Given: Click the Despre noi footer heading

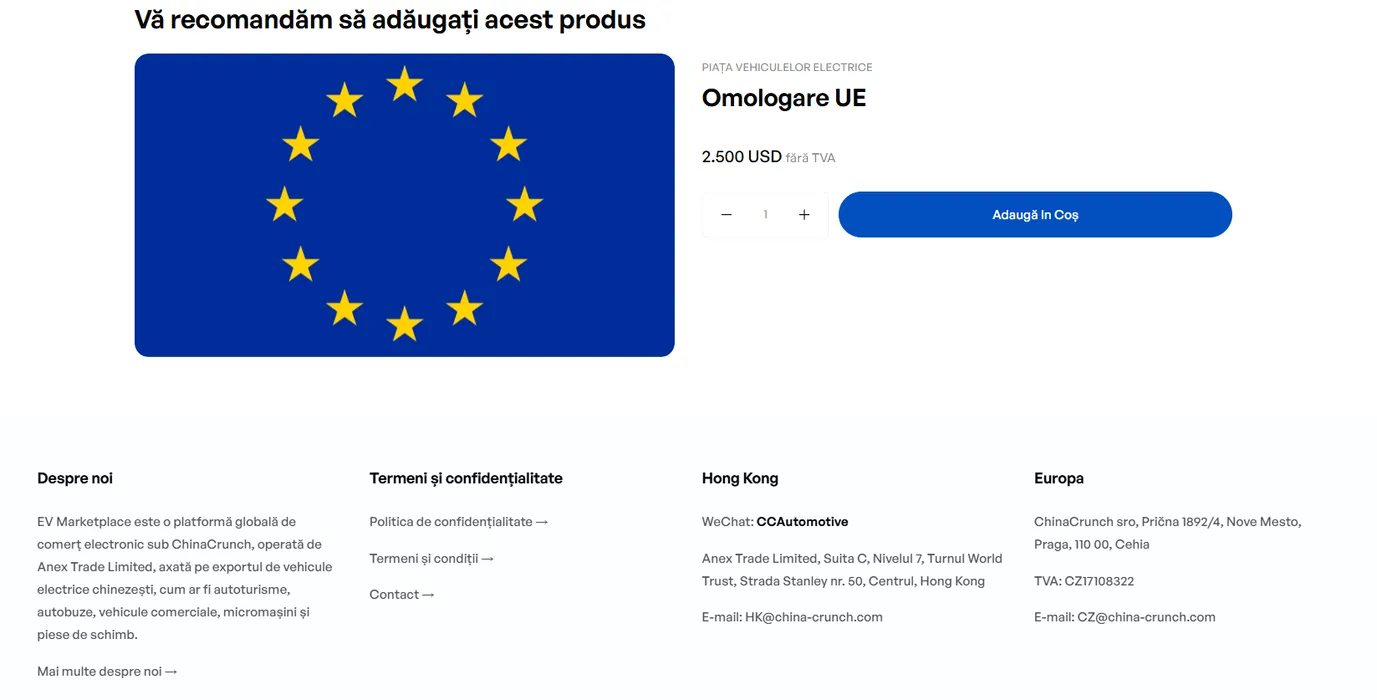Looking at the screenshot, I should 75,478.
